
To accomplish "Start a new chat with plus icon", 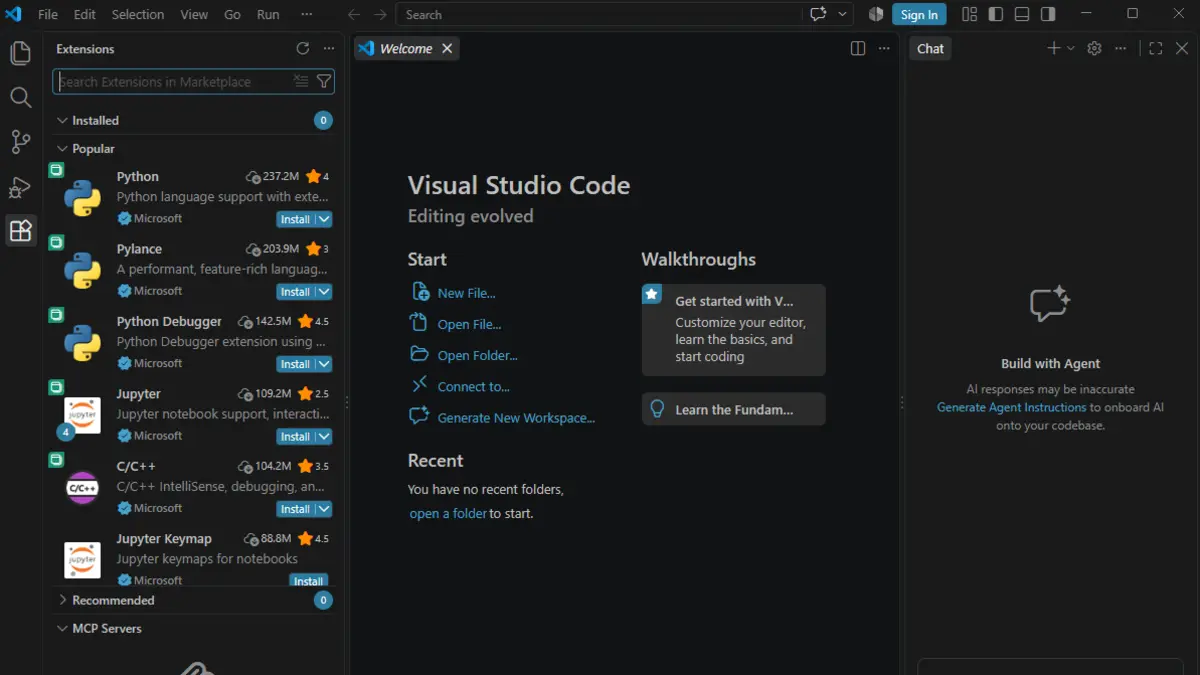I will click(x=1053, y=48).
